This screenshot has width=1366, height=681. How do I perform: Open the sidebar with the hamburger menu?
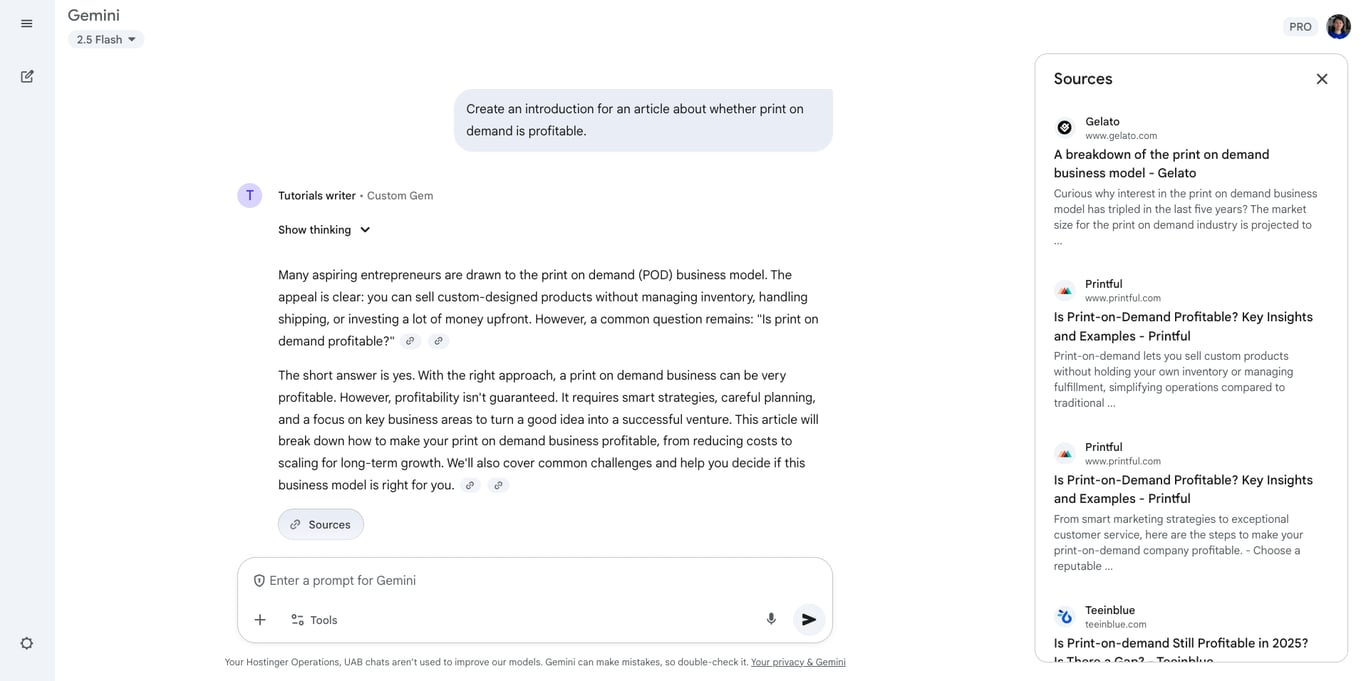(26, 23)
